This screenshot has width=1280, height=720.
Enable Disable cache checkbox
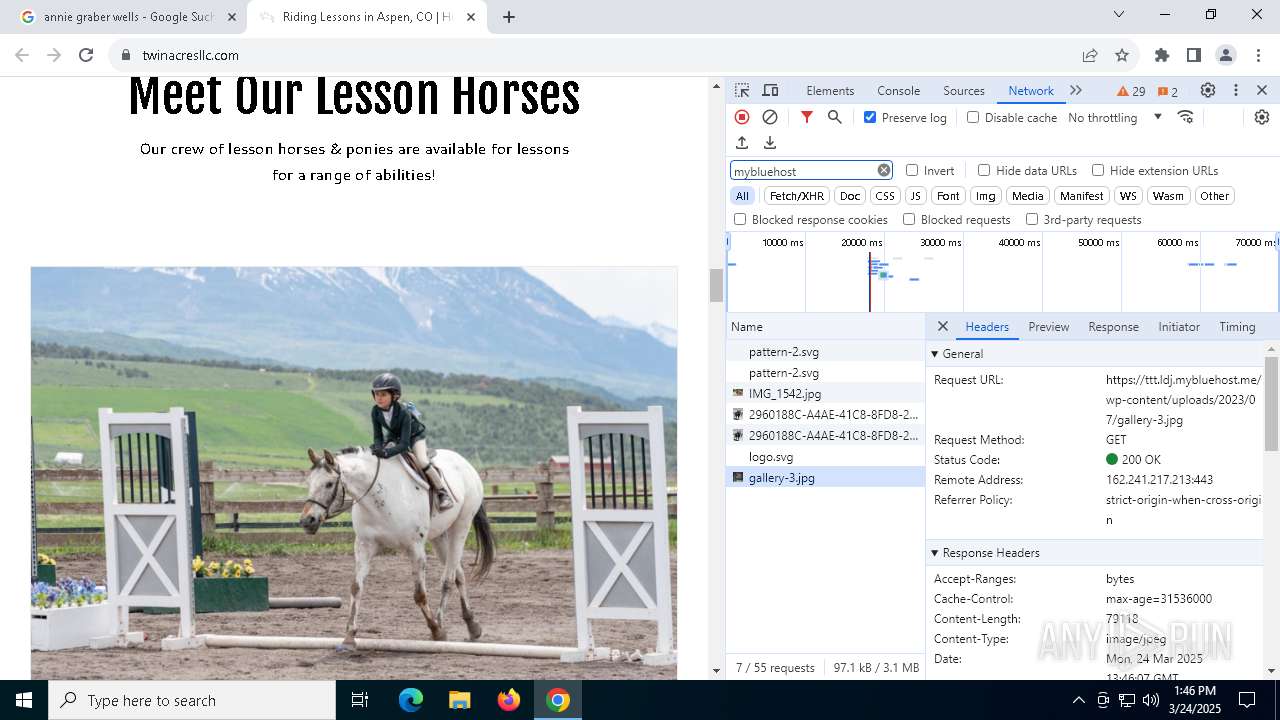(x=973, y=117)
